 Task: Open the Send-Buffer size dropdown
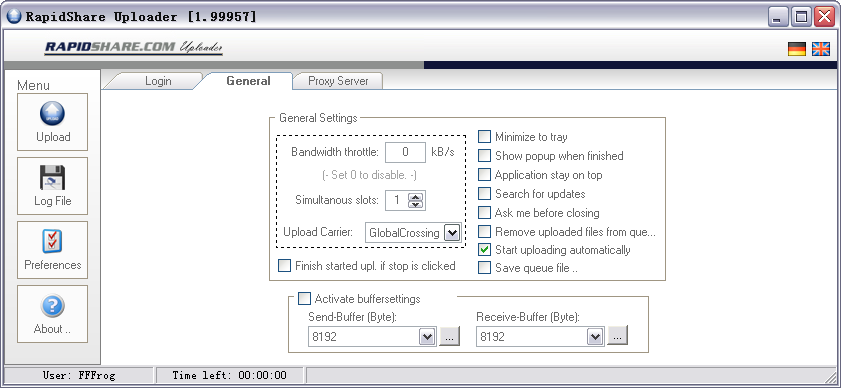[x=427, y=336]
